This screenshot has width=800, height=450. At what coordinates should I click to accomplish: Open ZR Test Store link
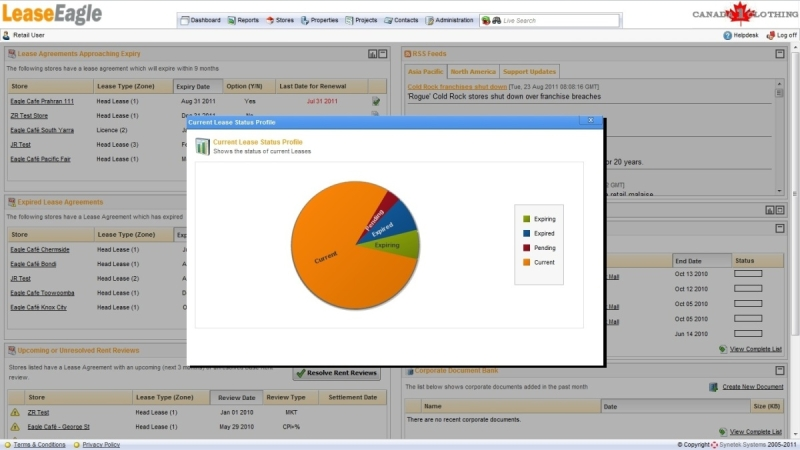click(29, 116)
